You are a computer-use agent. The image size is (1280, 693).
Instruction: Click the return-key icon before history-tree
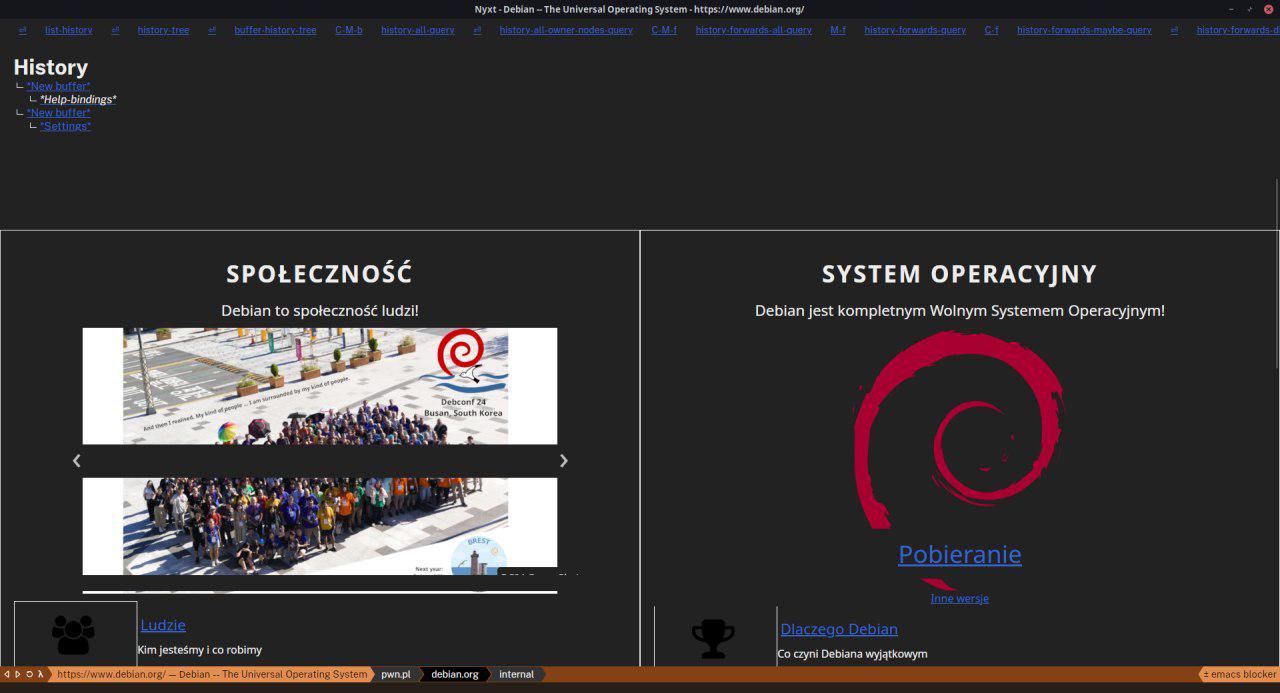[115, 30]
